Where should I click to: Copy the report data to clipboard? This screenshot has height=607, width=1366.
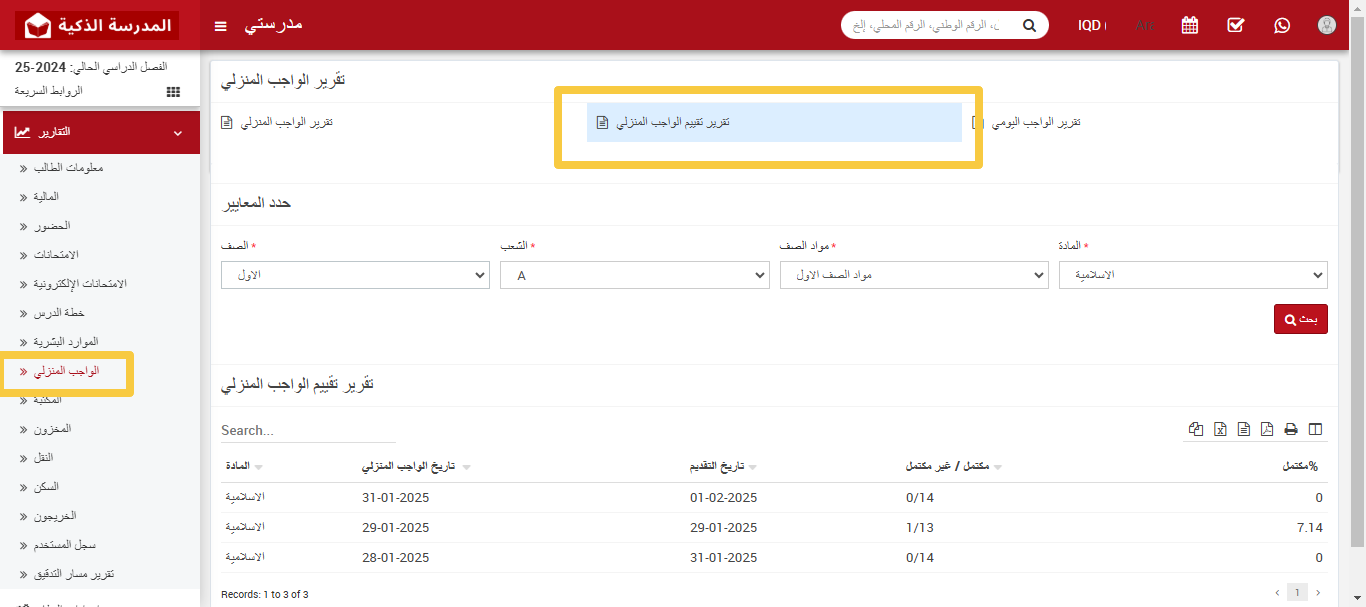point(1196,429)
